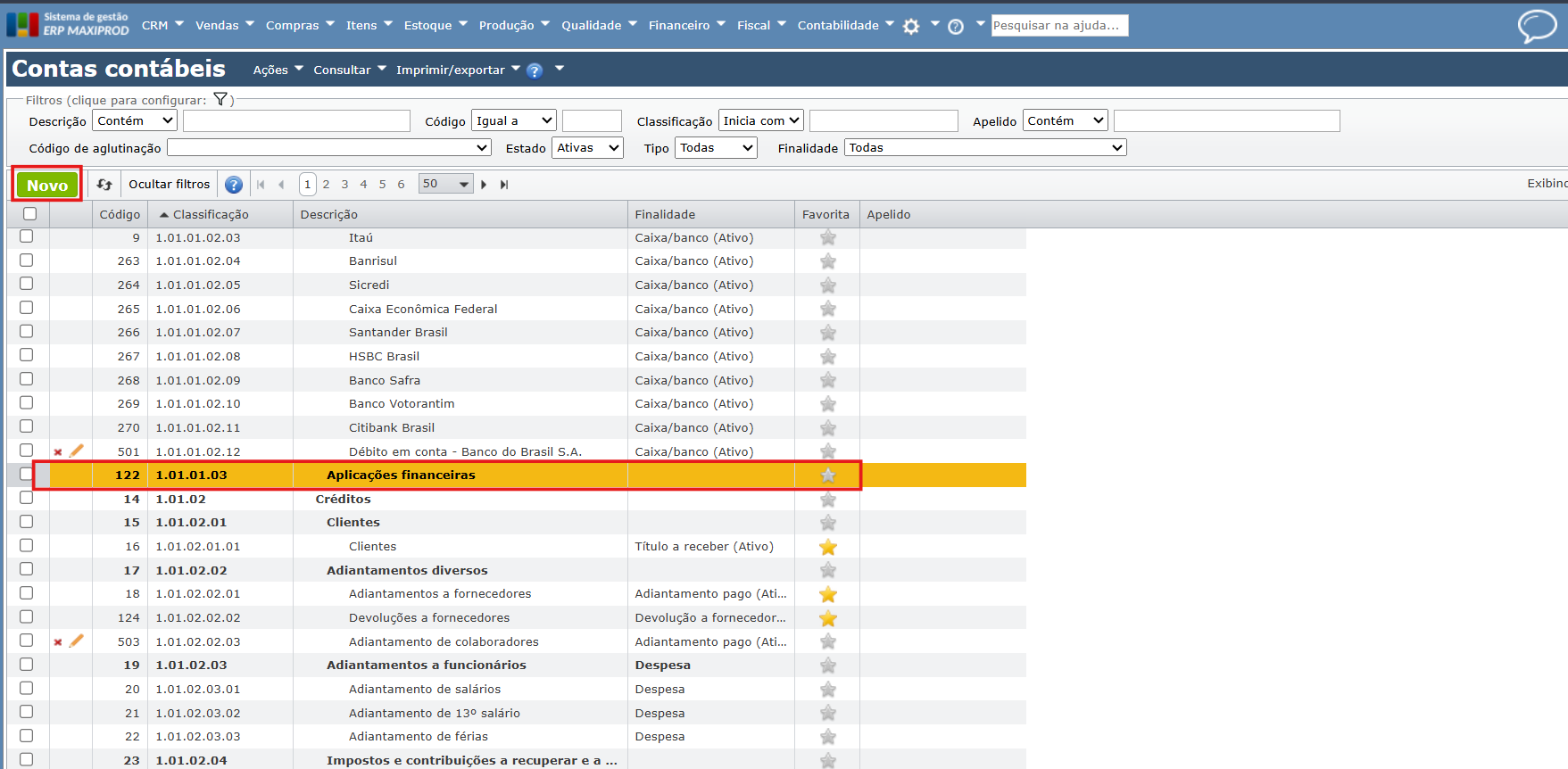Open the page size dropdown showing 50
Image resolution: width=1568 pixels, height=769 pixels.
pos(446,184)
